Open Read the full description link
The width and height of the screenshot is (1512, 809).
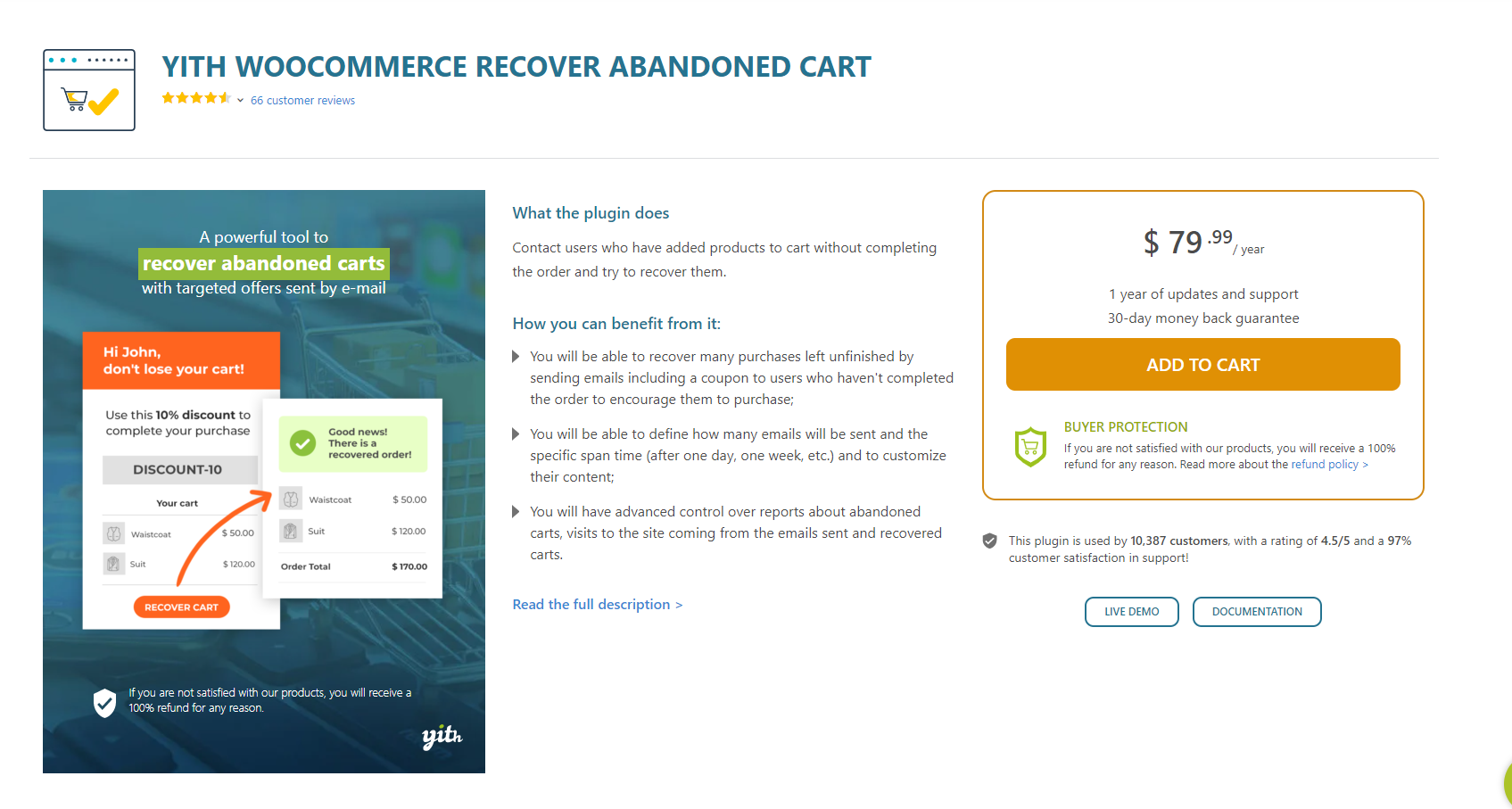[x=597, y=605]
